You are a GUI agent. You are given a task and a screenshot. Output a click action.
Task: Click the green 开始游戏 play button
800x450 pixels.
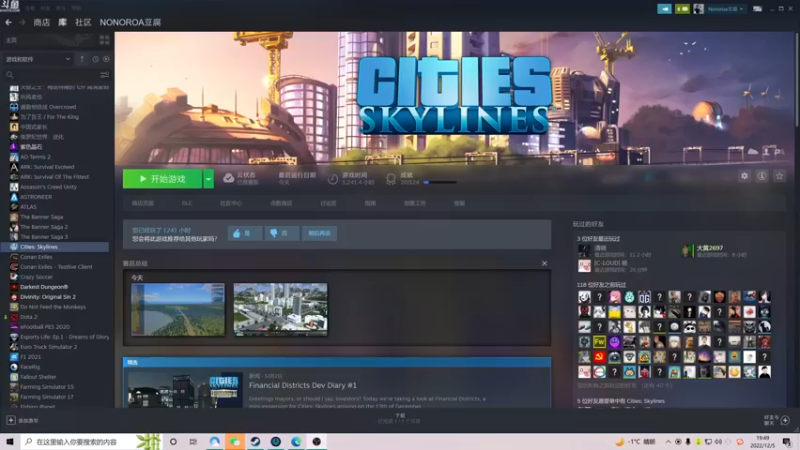point(163,179)
